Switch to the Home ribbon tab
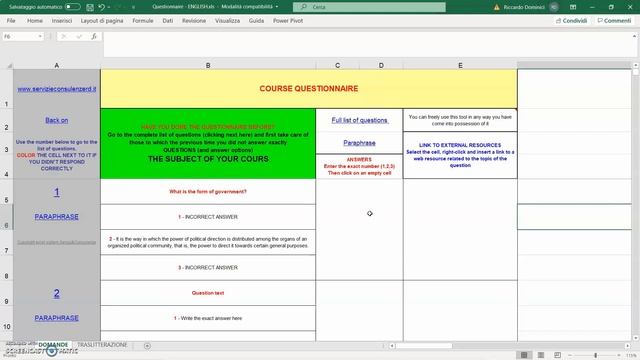Viewport: 640px width, 360px height. 35,20
